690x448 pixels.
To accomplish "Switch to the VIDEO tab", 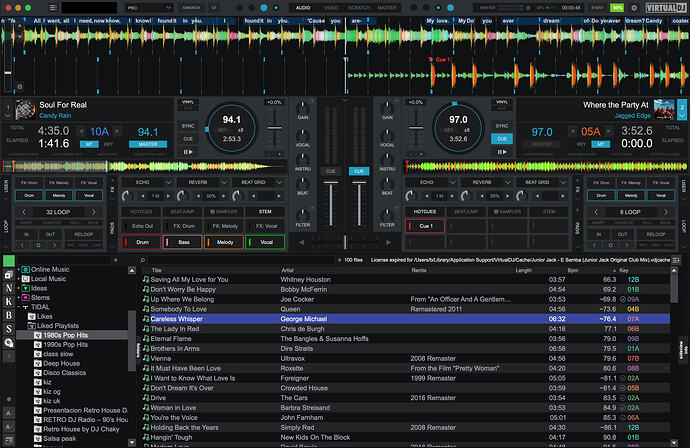I will (331, 7).
